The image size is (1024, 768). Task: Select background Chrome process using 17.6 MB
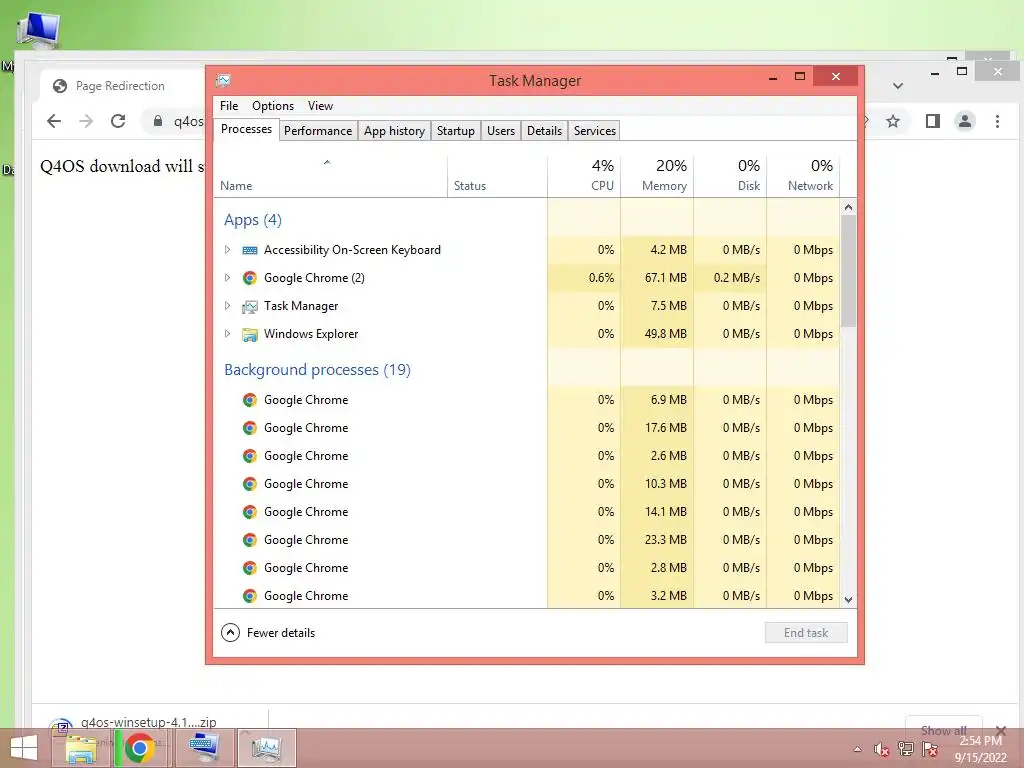[x=526, y=428]
